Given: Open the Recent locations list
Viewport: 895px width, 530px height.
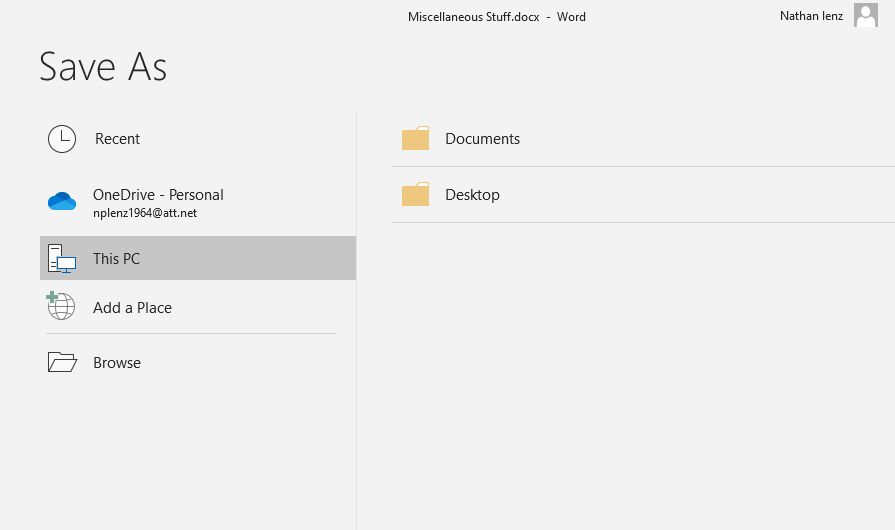Looking at the screenshot, I should click(x=198, y=139).
